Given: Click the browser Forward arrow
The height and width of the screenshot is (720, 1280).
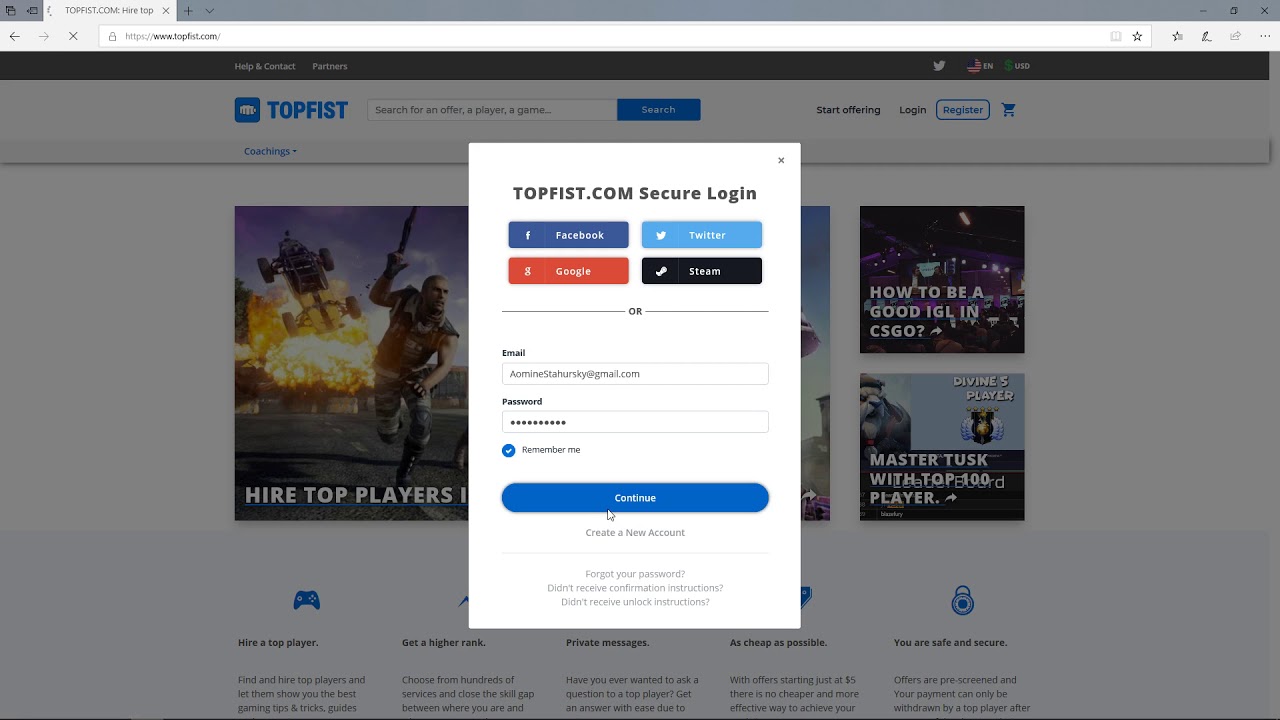Looking at the screenshot, I should pos(44,36).
